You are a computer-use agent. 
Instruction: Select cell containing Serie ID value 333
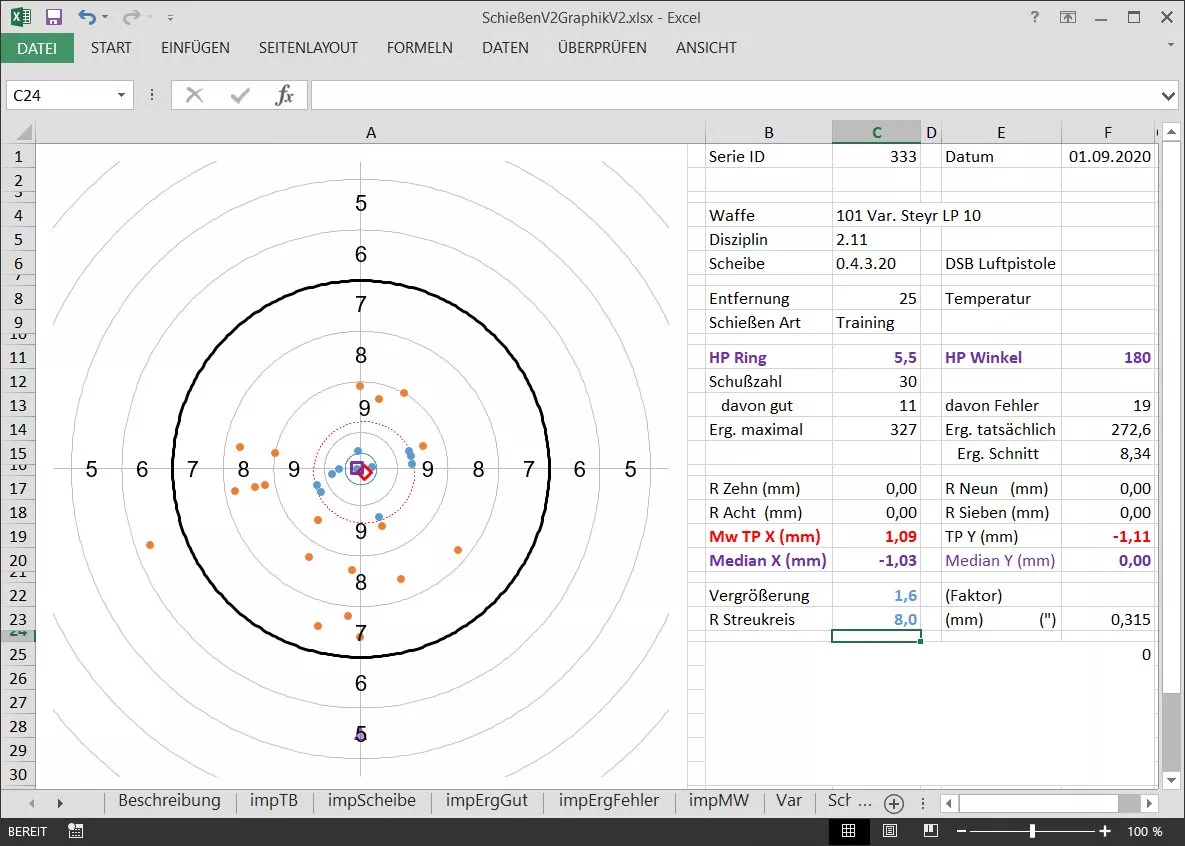point(876,156)
